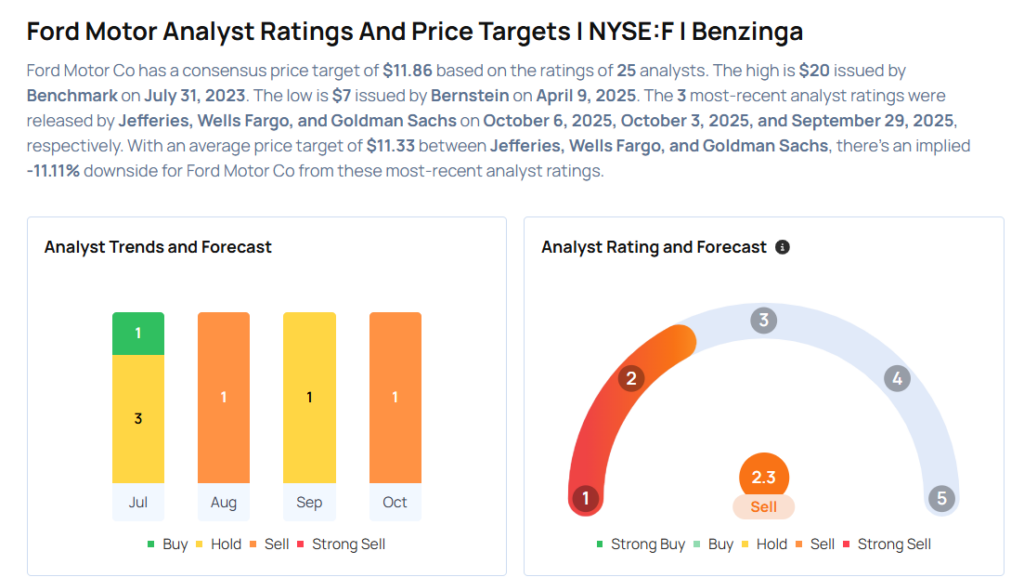This screenshot has height=577, width=1024.
Task: Click gauge marker number 4
Action: [897, 378]
